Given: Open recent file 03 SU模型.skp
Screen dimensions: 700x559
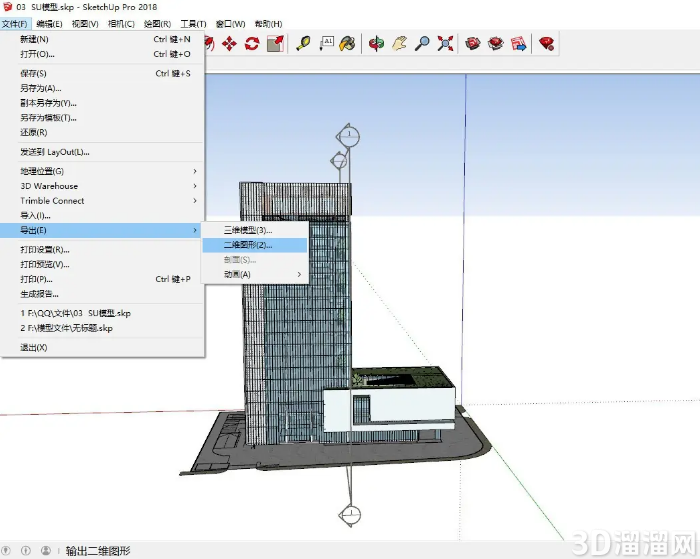Looking at the screenshot, I should (x=102, y=313).
